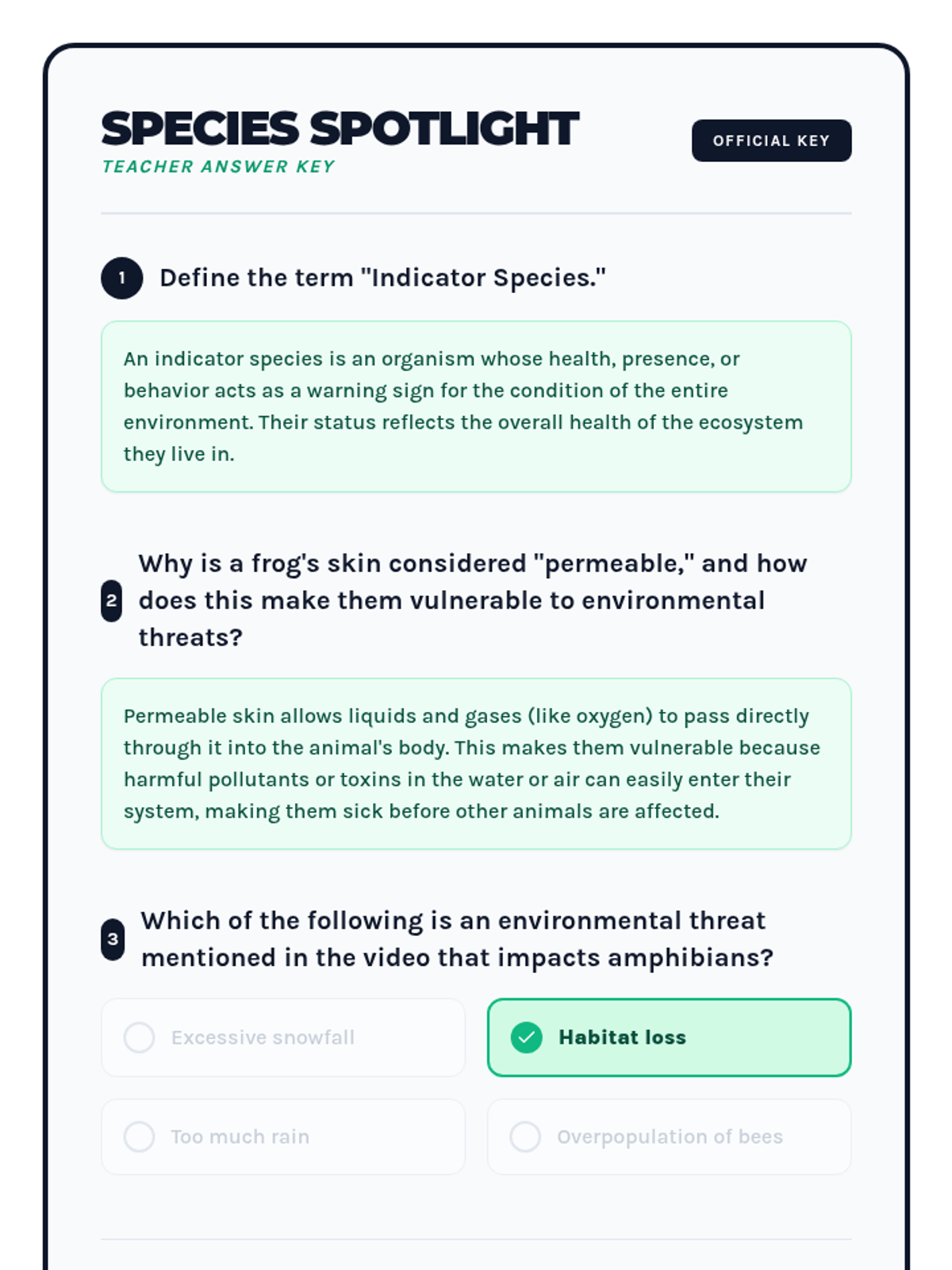Click the amphibian environmental threat question heading
The height and width of the screenshot is (1270, 952).
click(x=456, y=939)
